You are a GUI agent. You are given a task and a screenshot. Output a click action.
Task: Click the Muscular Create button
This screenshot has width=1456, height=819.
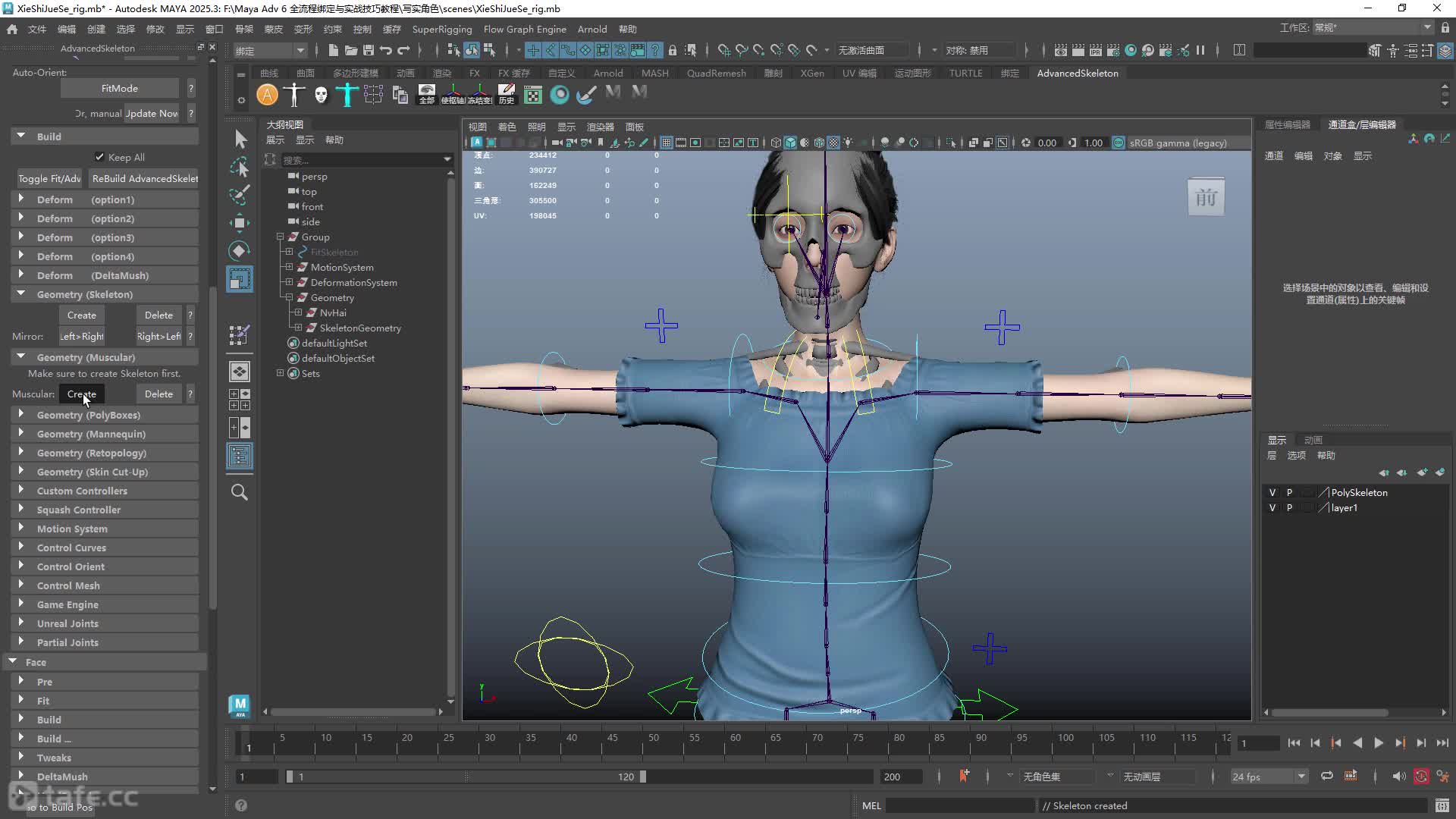[81, 394]
